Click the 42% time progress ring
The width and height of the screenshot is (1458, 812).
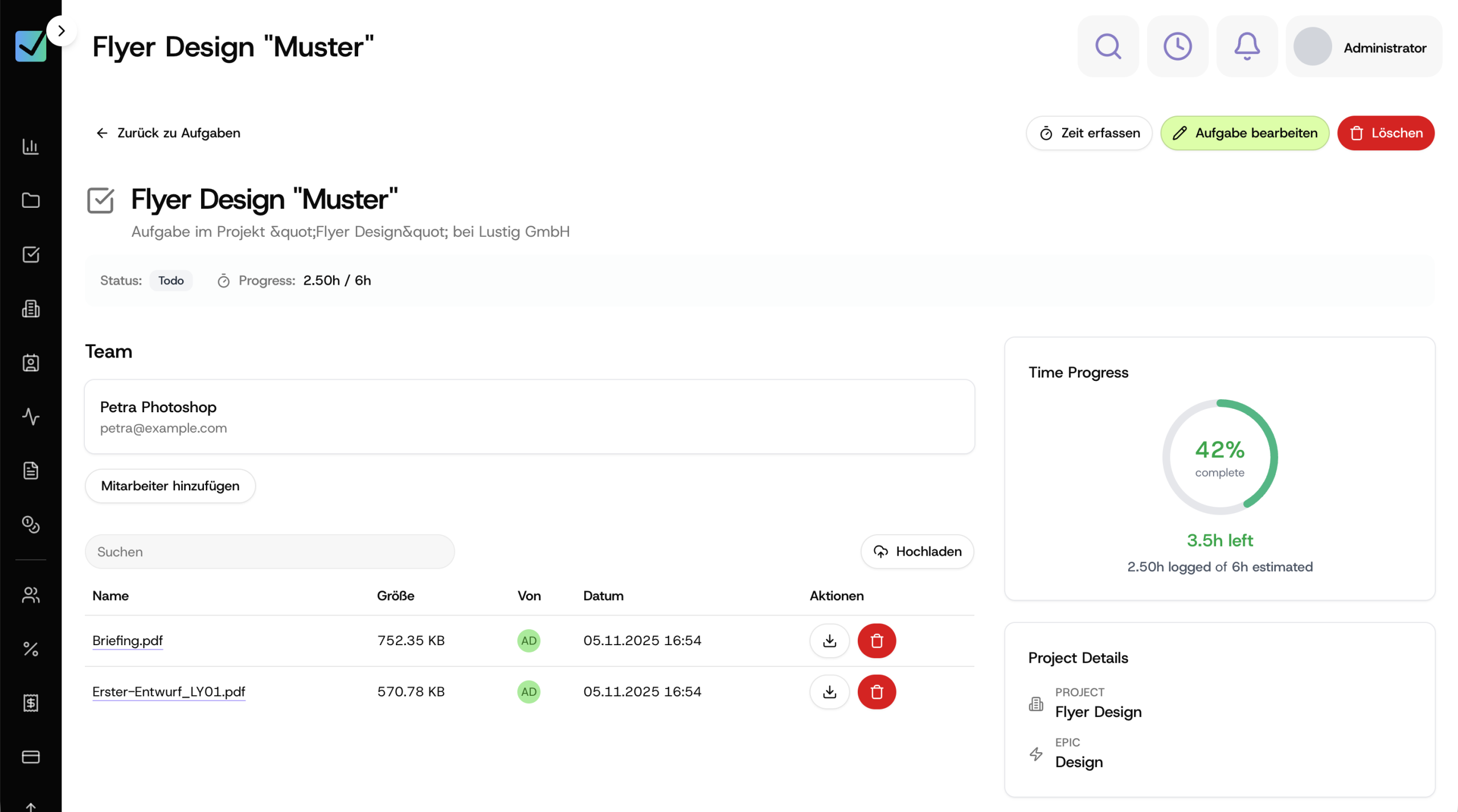pyautogui.click(x=1219, y=457)
